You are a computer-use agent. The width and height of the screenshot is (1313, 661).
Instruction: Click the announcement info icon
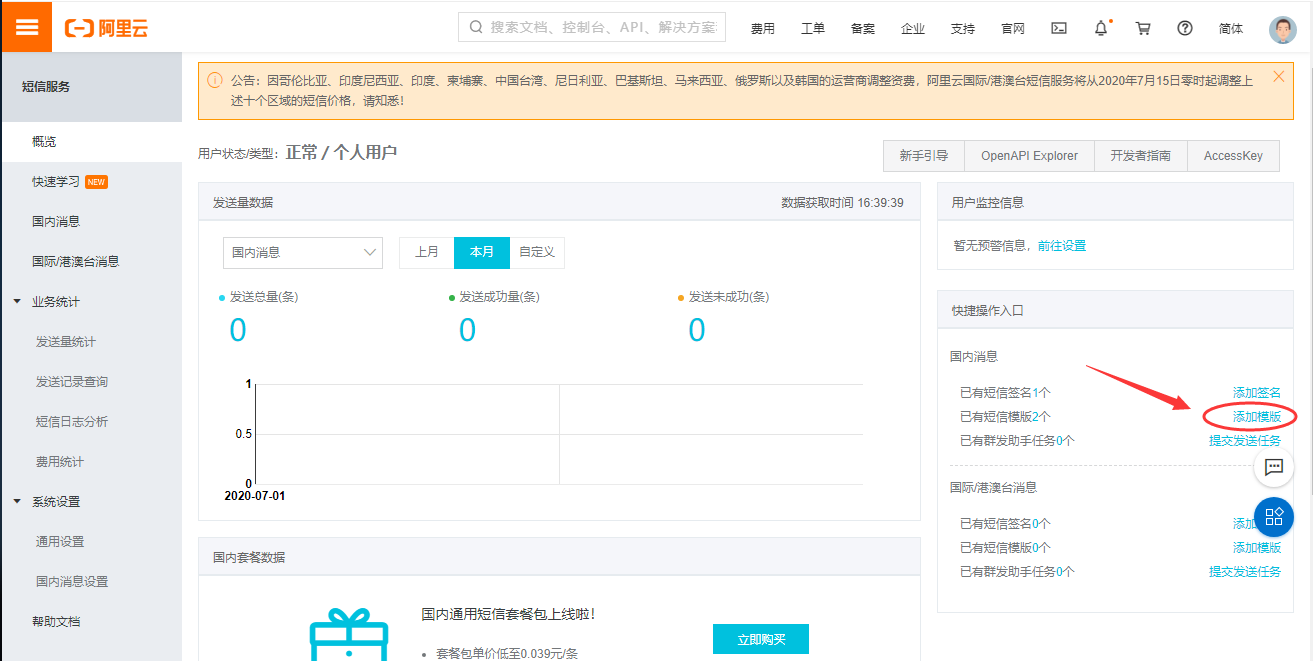[x=215, y=80]
